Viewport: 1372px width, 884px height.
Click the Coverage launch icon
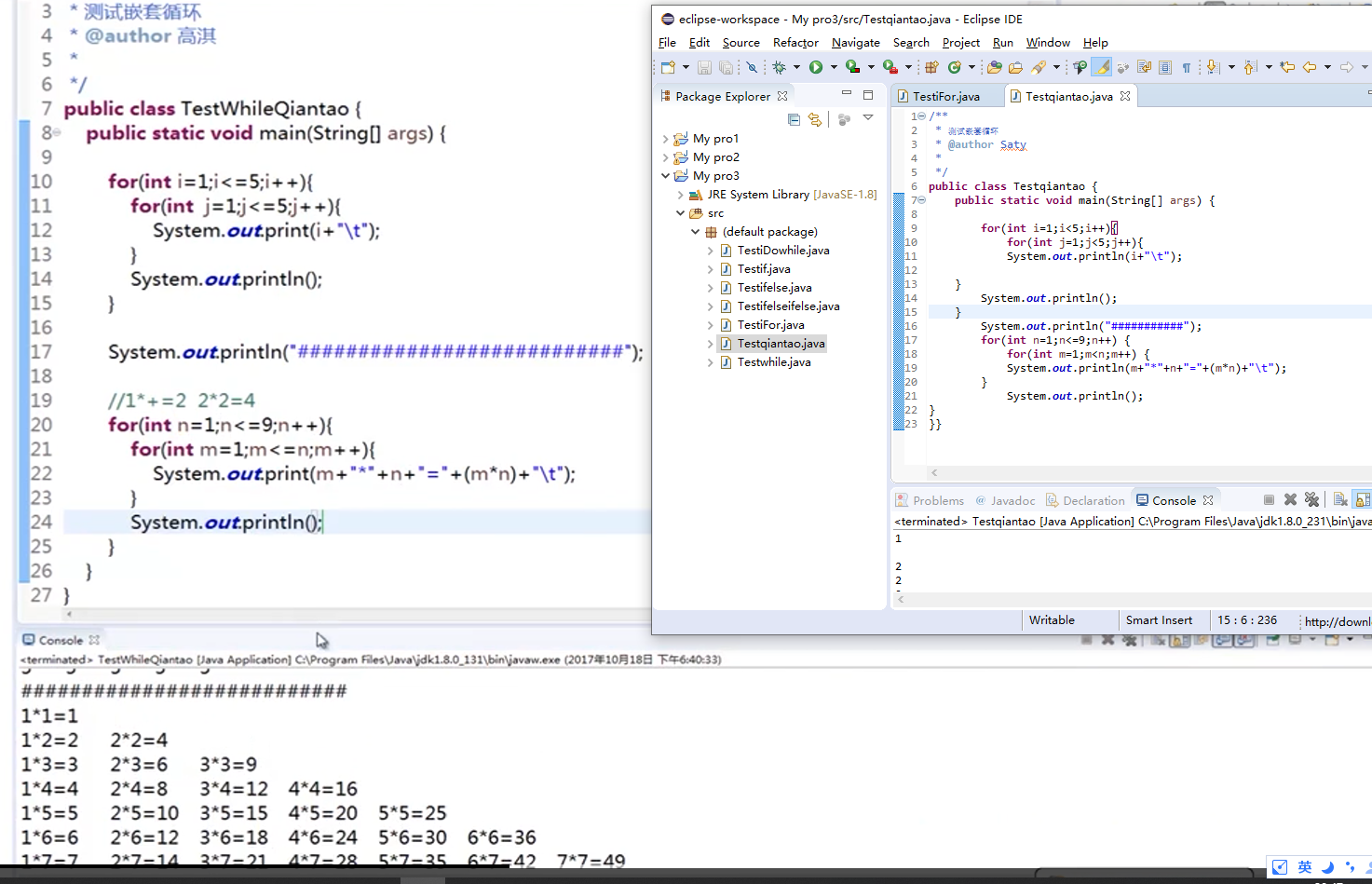pos(852,67)
